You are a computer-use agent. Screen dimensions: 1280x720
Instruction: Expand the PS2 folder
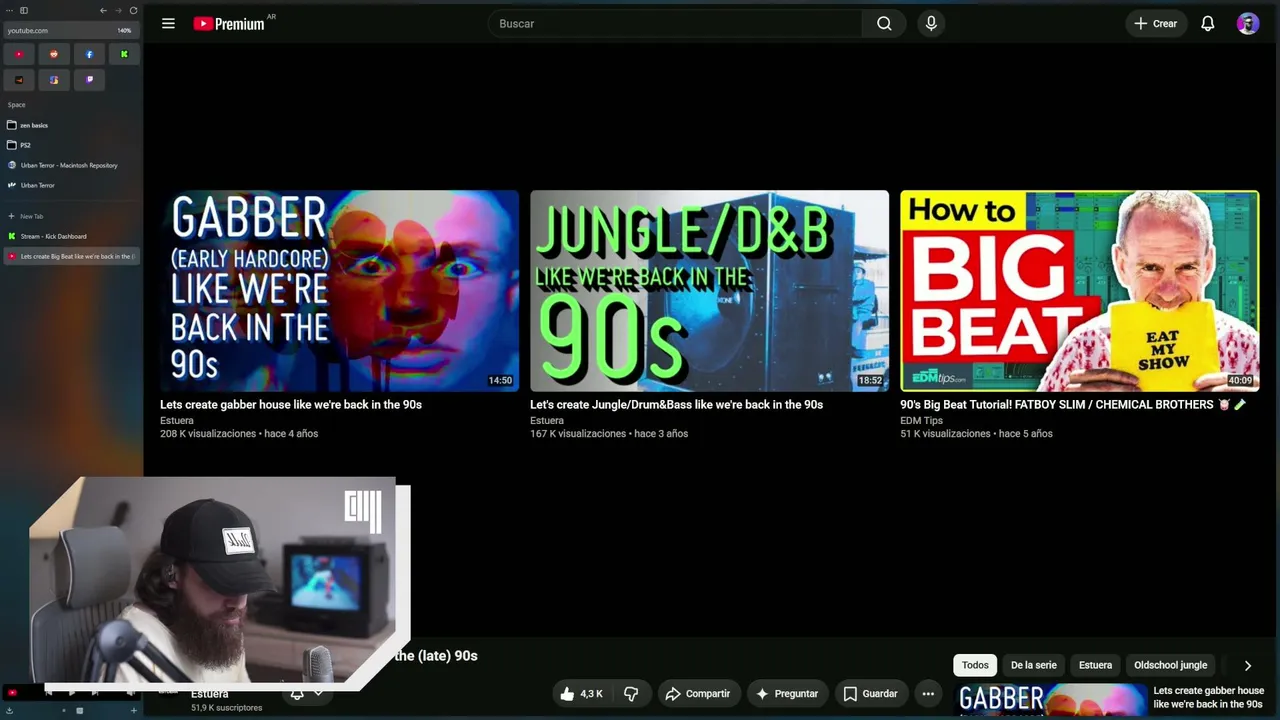pos(70,145)
